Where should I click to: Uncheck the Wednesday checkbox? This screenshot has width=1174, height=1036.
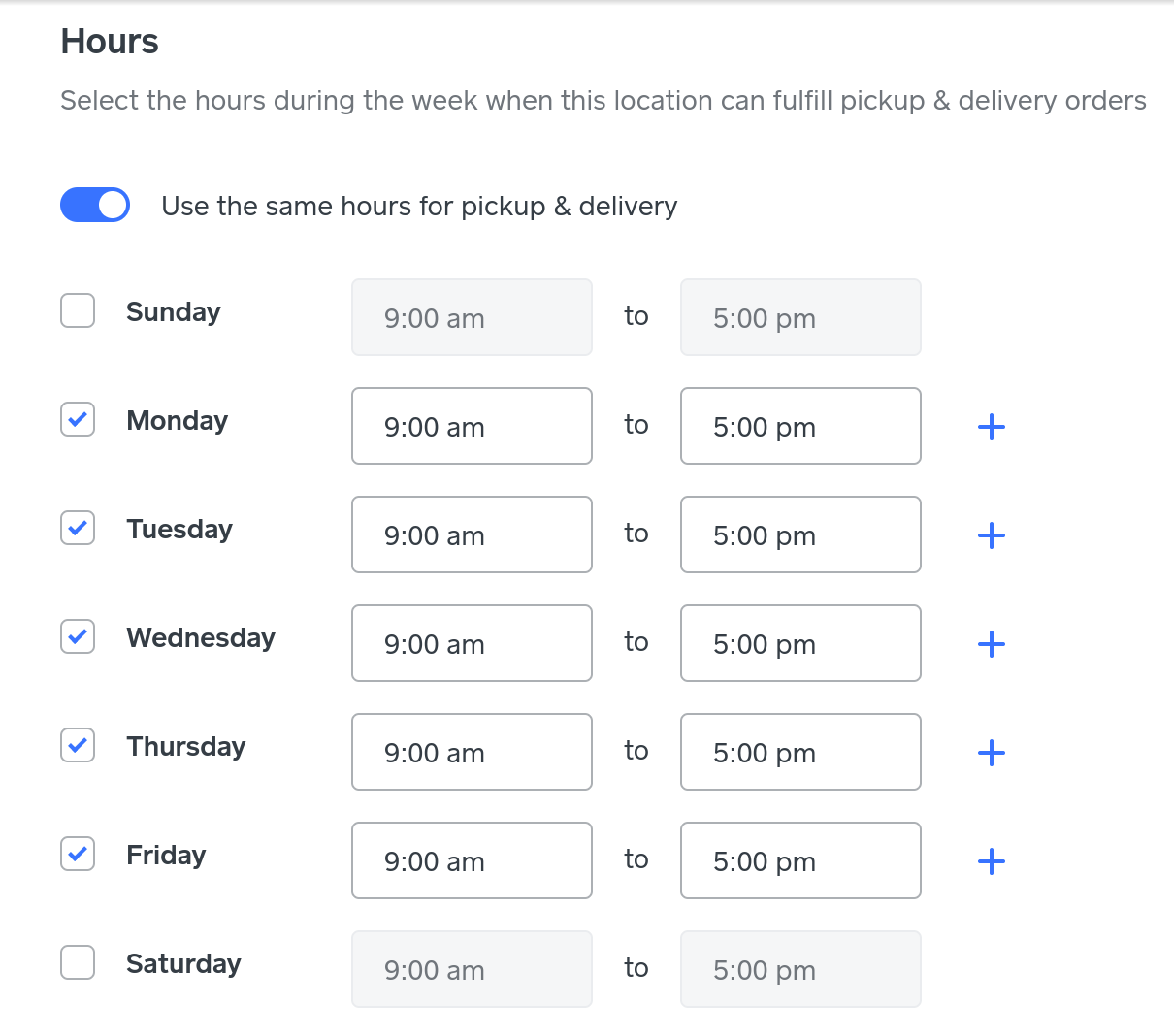pyautogui.click(x=78, y=637)
